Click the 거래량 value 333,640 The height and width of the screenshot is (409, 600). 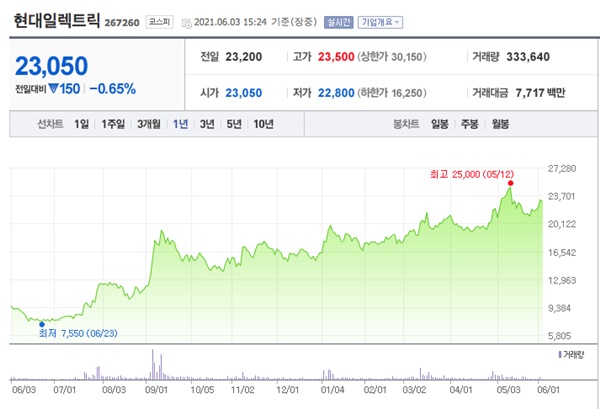tap(528, 57)
